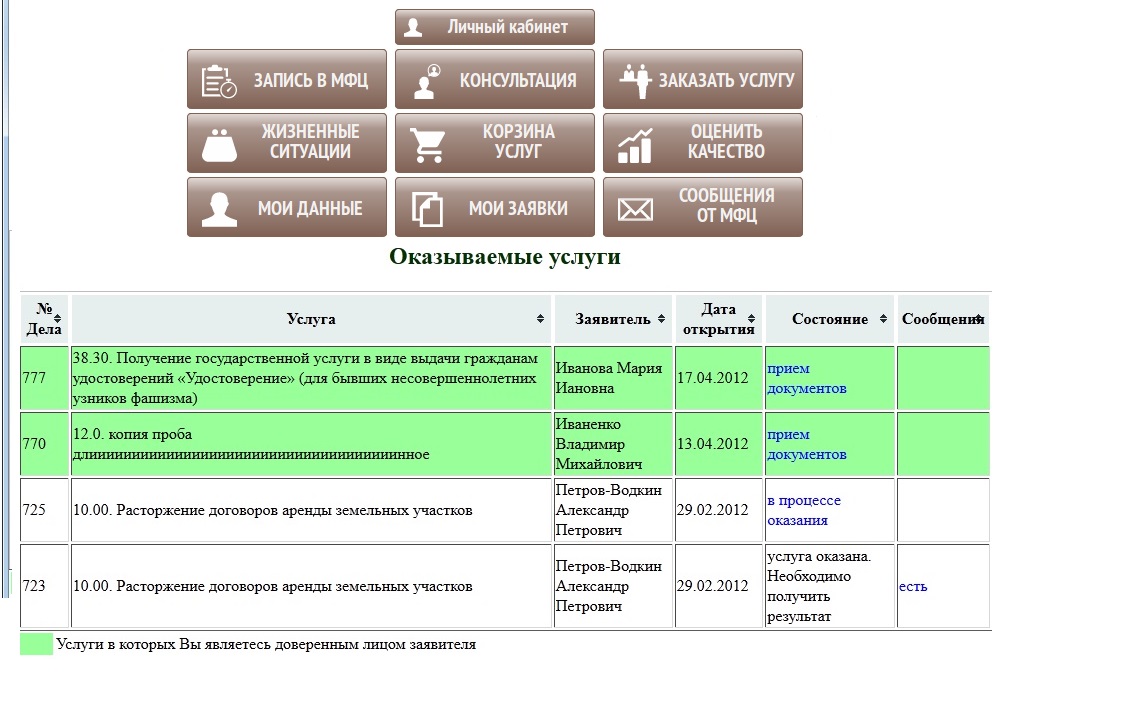Click the purse icon on Жизненные ситуации
Image resolution: width=1142 pixels, height=723 pixels.
[219, 144]
